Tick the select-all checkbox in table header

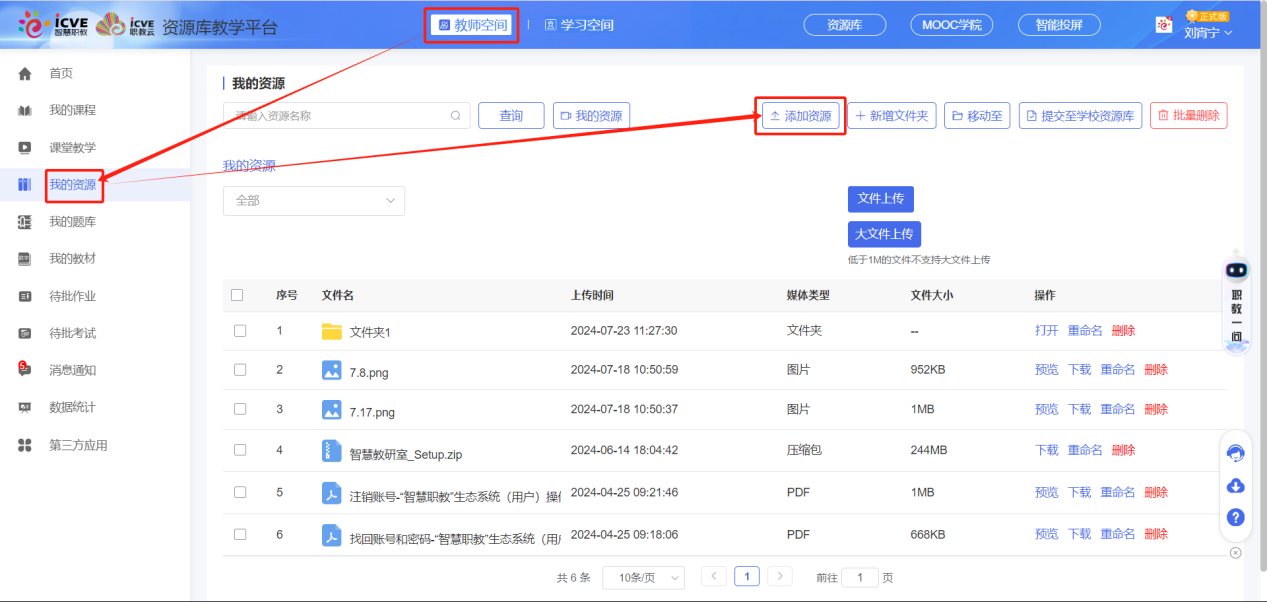tap(237, 295)
